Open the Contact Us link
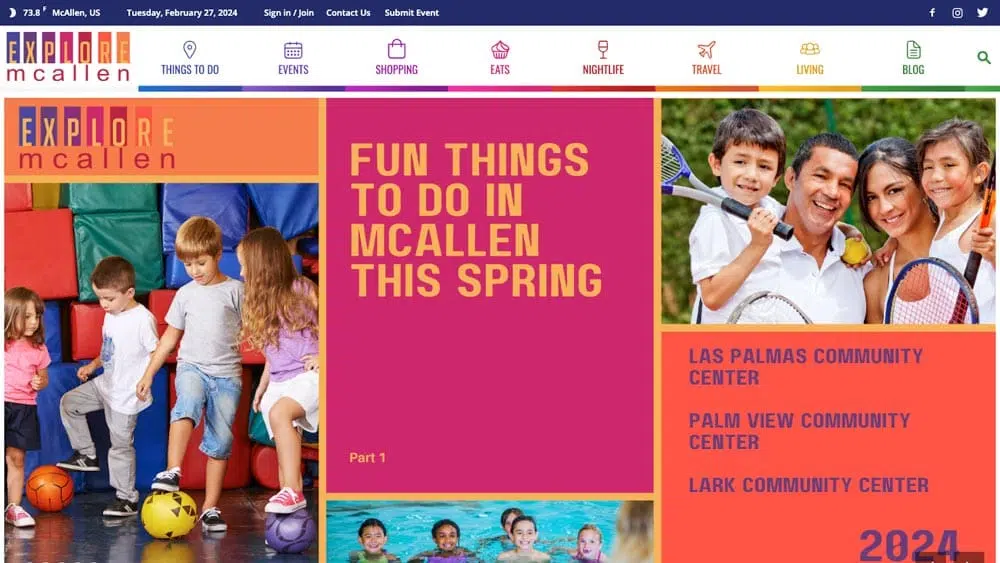 [x=348, y=13]
